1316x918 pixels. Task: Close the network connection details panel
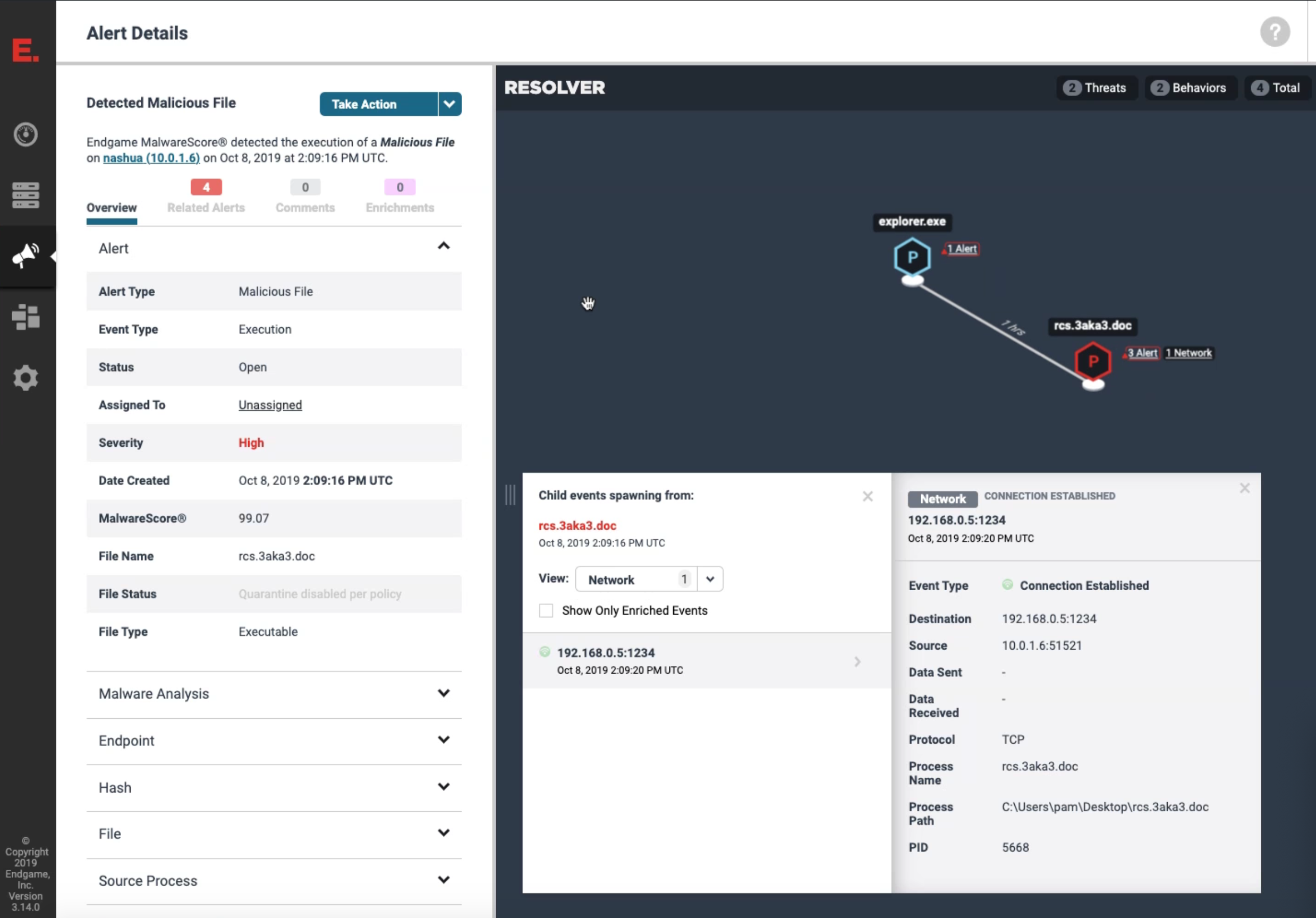click(1244, 488)
